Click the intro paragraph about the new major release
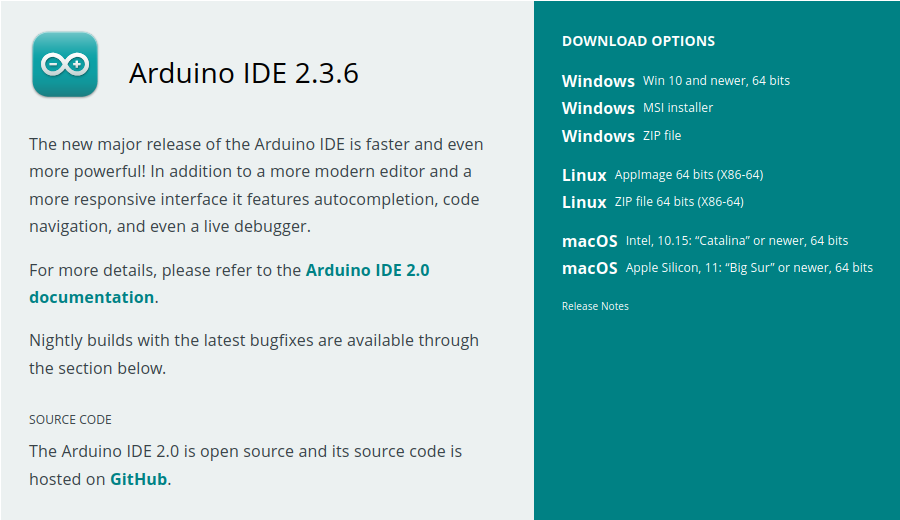Screen dimensions: 900x520 255,186
